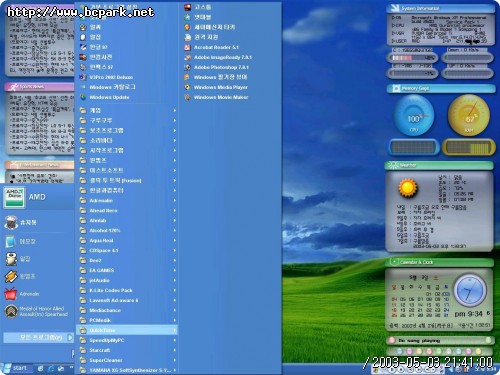This screenshot has width=500, height=375.
Task: Click the 원격 지원 remote assistance icon
Action: 187,37
